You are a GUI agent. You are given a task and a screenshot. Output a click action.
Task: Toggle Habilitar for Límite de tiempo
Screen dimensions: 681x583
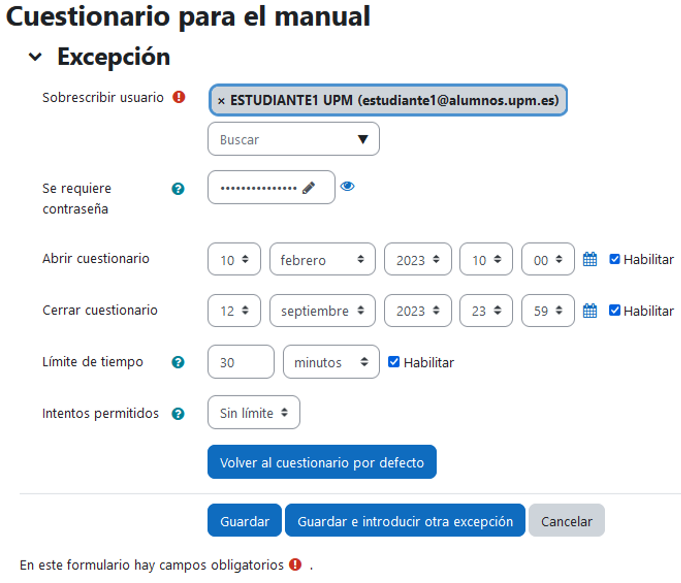tap(393, 361)
